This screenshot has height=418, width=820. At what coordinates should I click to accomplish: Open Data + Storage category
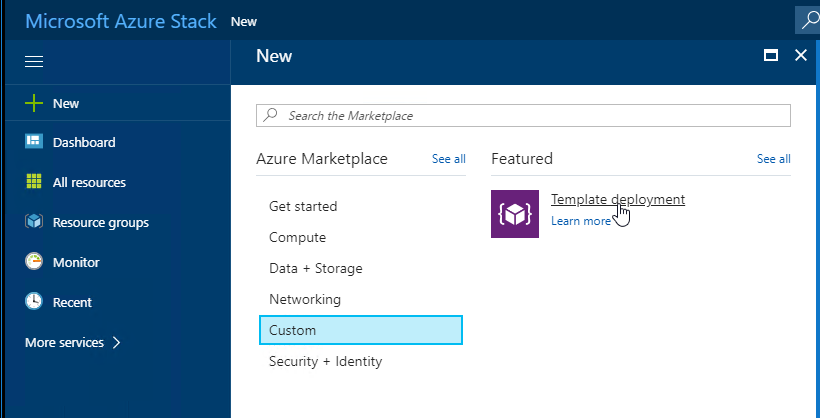pos(315,268)
